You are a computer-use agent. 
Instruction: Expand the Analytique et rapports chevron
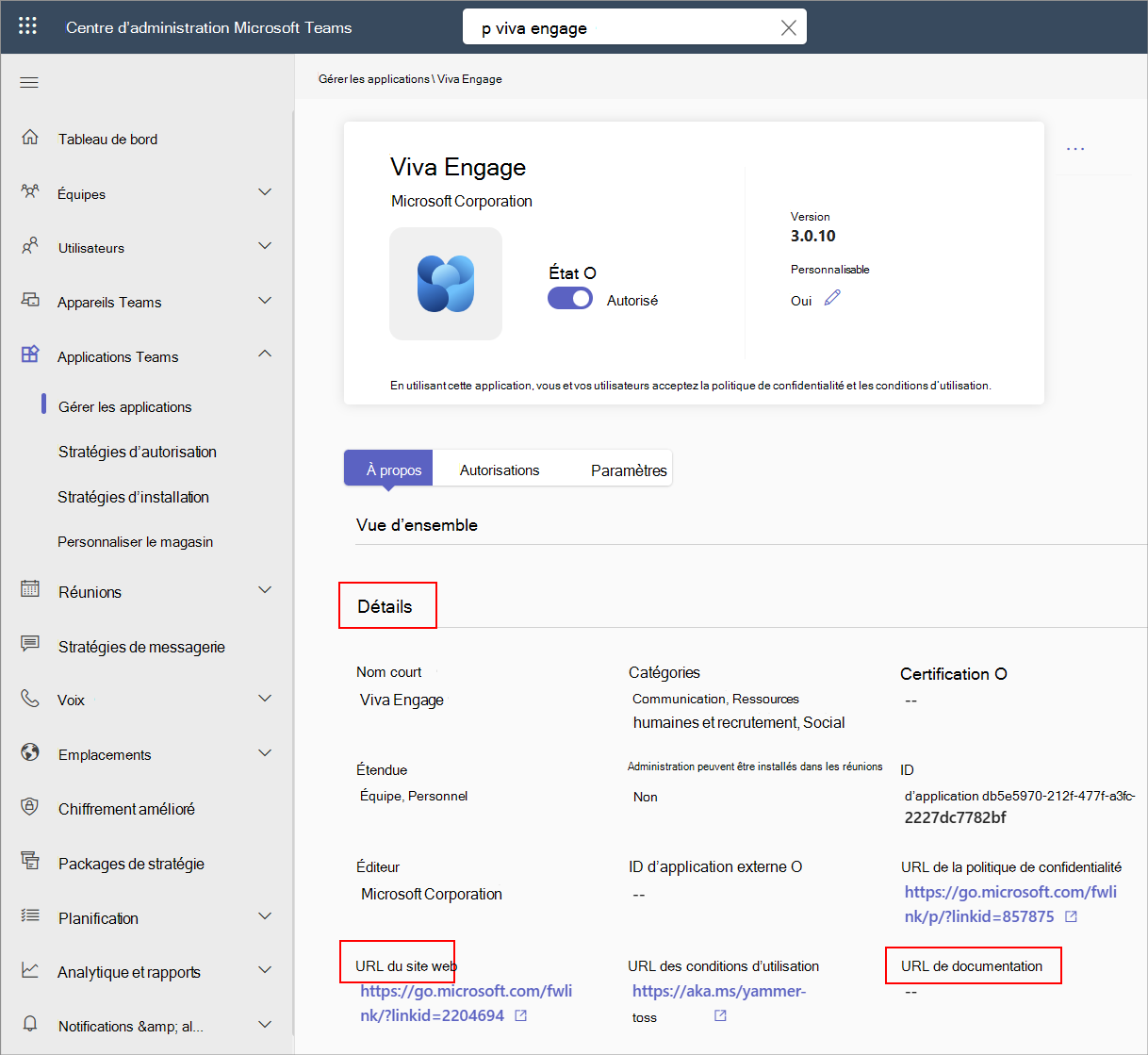(265, 970)
